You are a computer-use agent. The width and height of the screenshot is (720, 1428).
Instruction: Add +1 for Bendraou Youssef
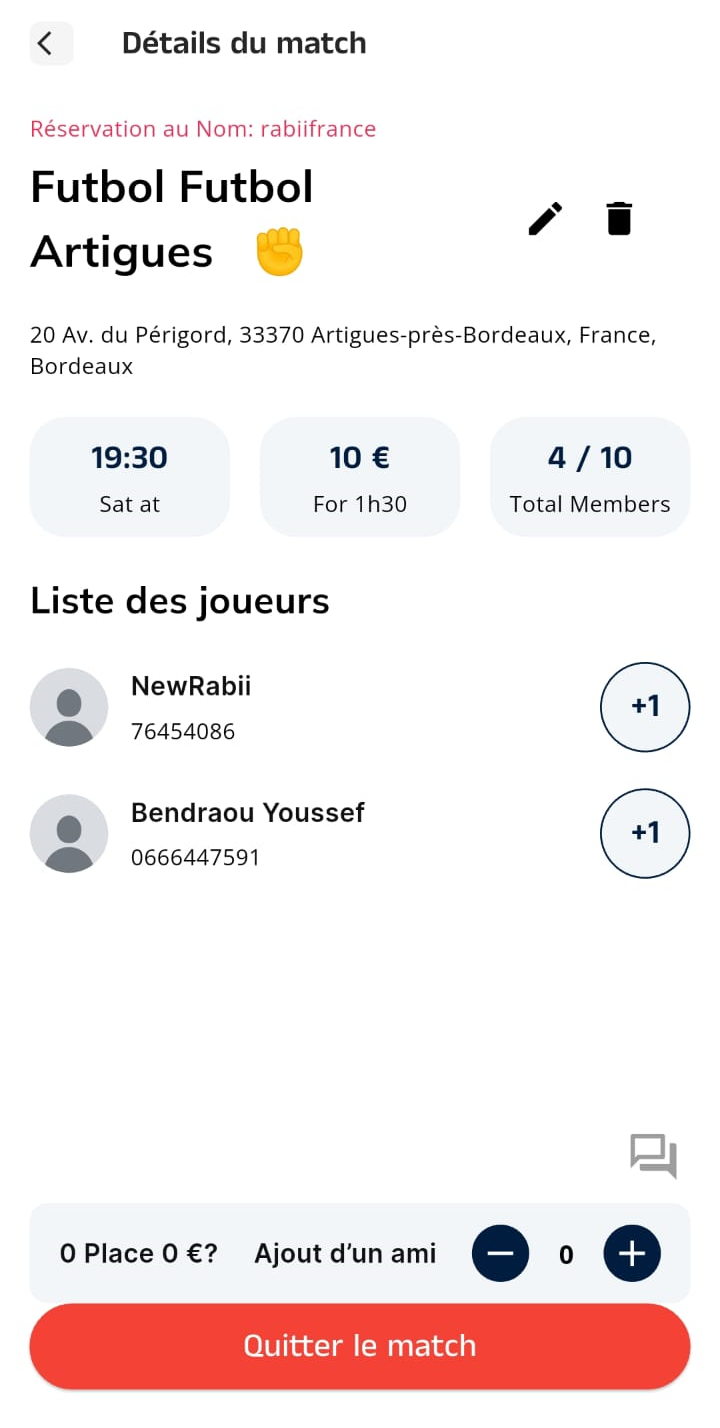[x=645, y=833]
